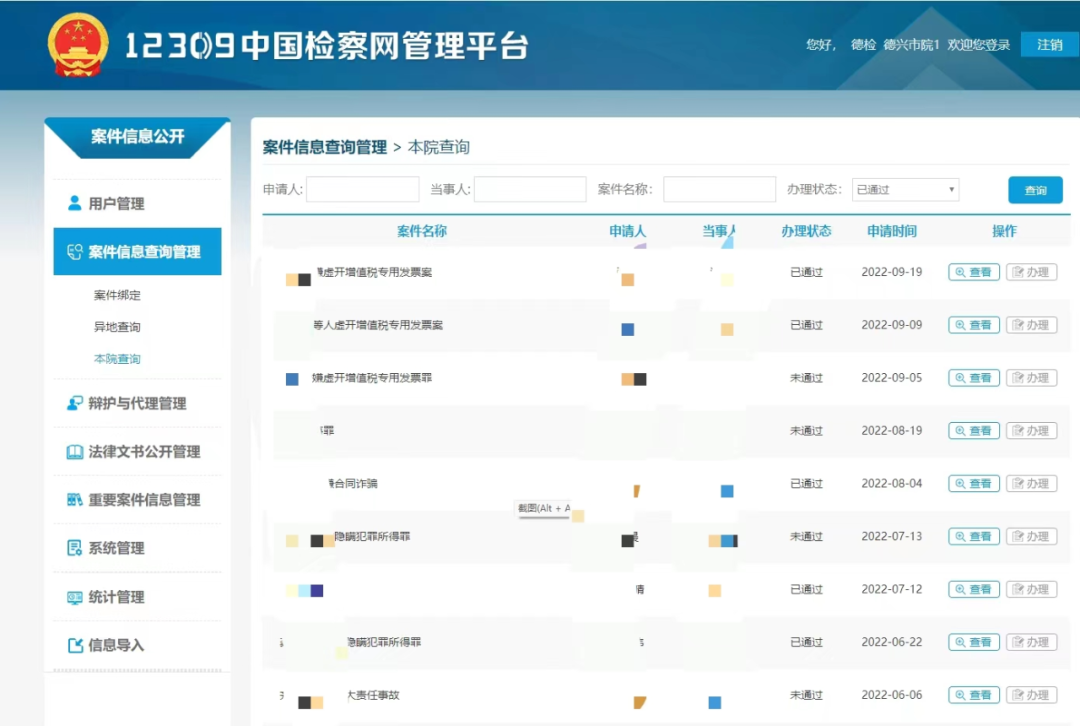
Task: Click the 重要案件信息管理 icon
Action: (x=74, y=500)
